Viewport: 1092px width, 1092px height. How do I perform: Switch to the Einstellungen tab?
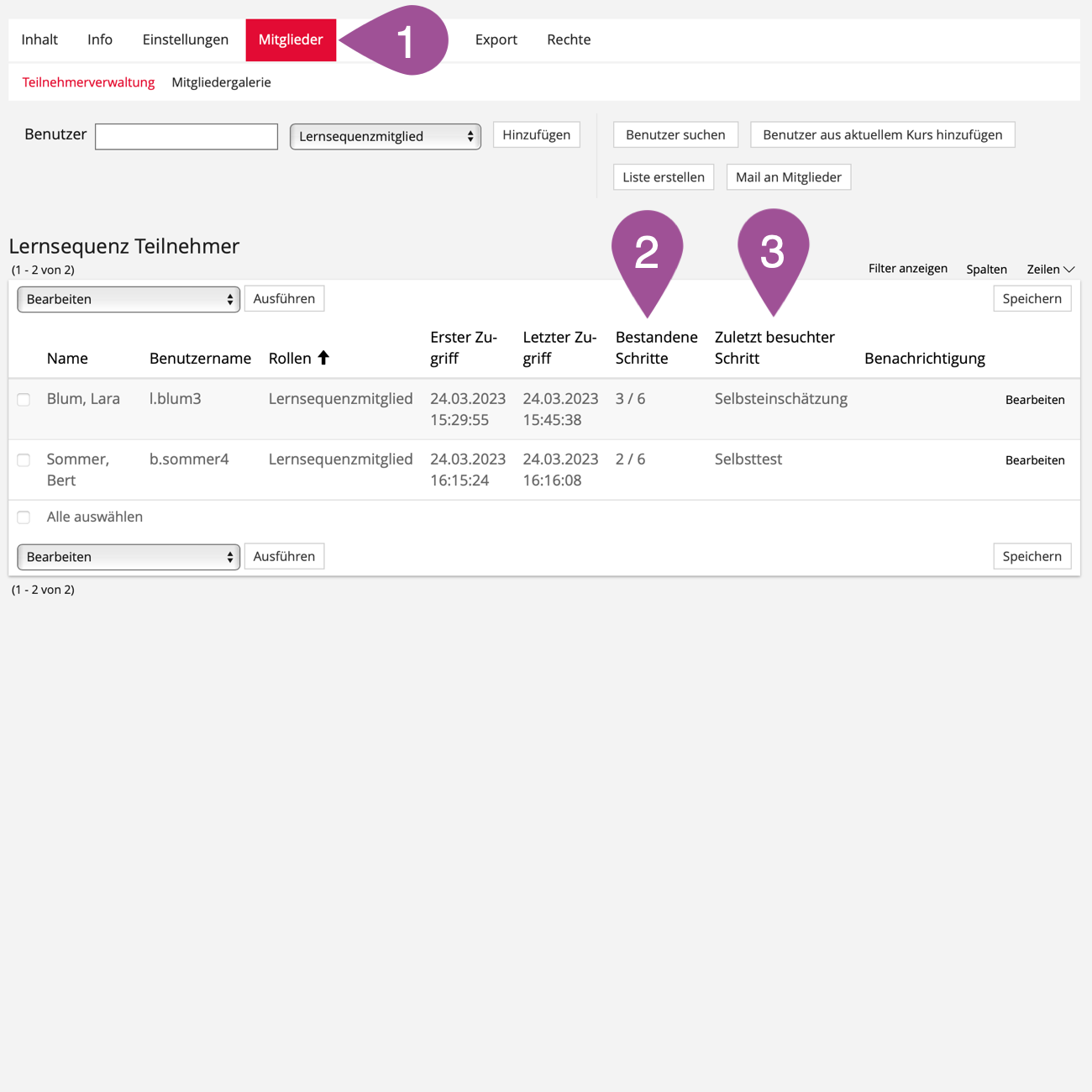pyautogui.click(x=185, y=39)
